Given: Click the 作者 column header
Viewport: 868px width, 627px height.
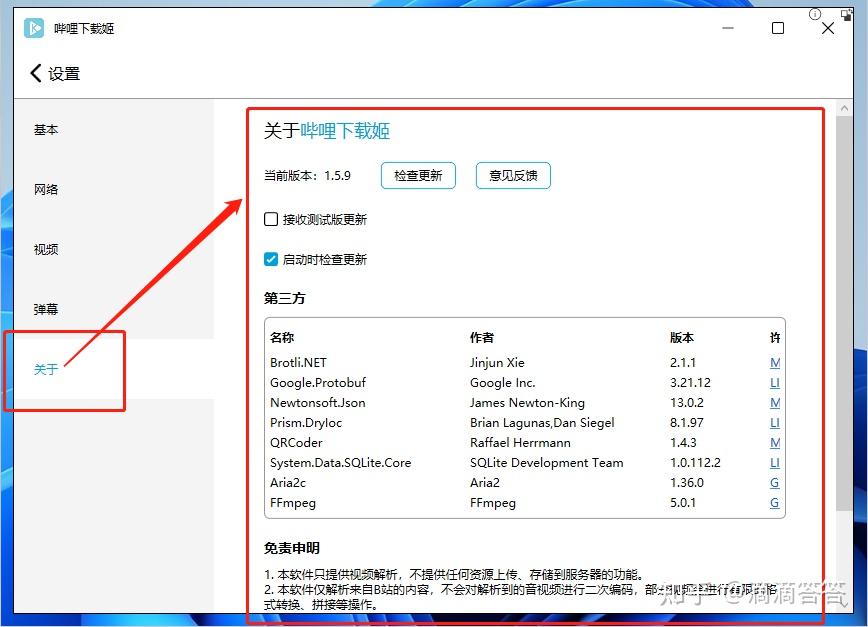Looking at the screenshot, I should [482, 338].
